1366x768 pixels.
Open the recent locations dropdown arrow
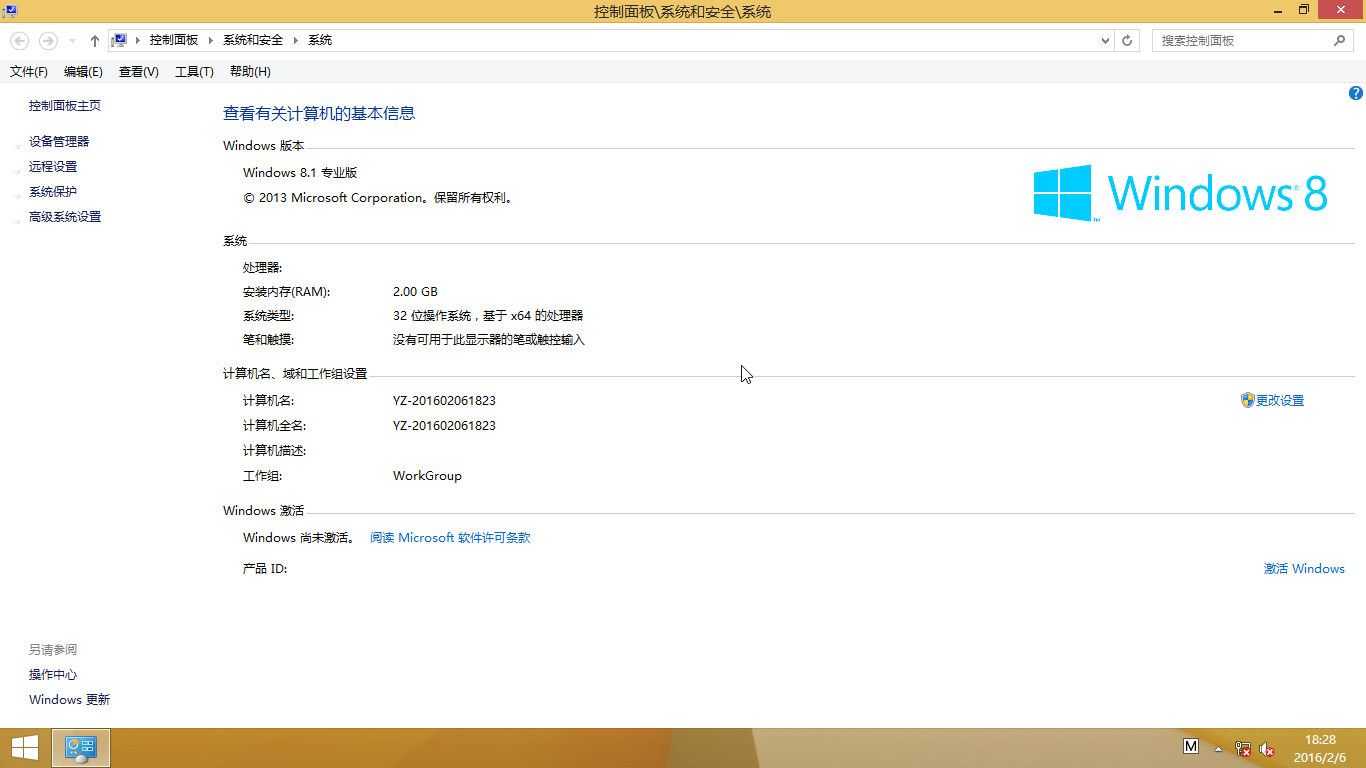tap(72, 41)
